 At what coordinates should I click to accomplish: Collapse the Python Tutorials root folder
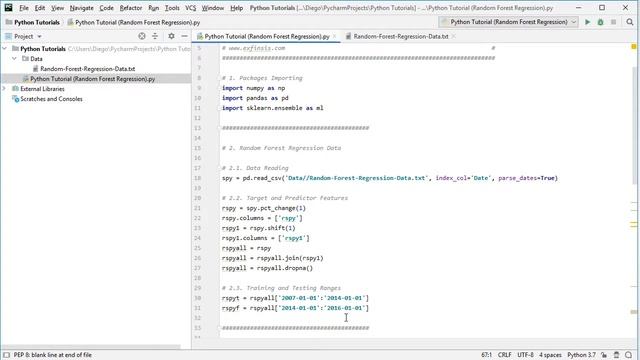point(5,49)
